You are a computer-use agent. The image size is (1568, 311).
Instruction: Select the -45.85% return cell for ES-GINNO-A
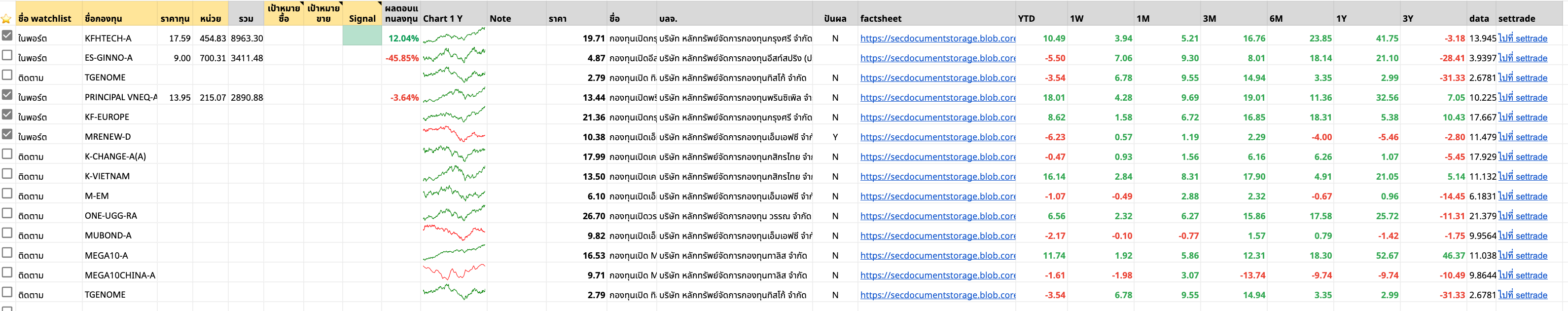pyautogui.click(x=401, y=58)
